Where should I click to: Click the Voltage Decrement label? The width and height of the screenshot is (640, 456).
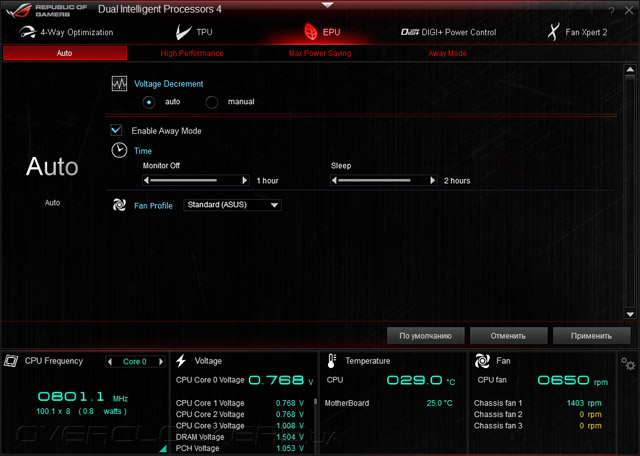point(169,84)
